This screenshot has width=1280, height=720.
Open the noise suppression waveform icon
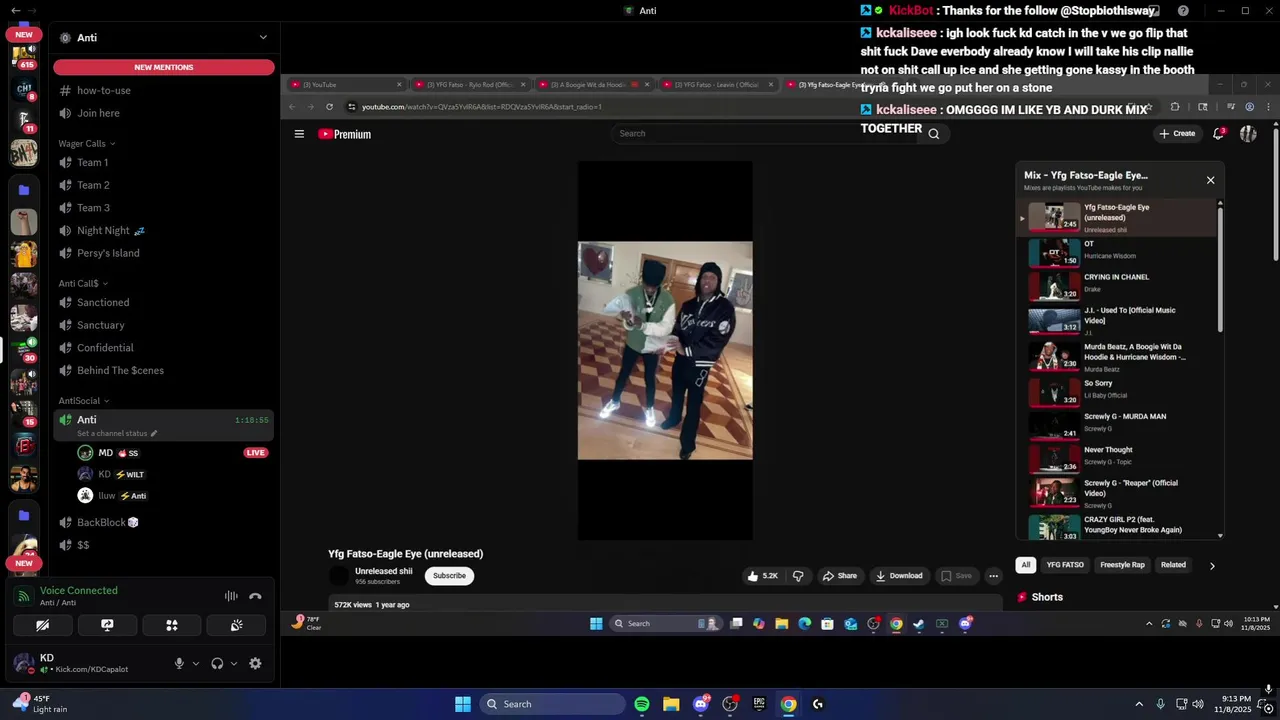point(231,596)
